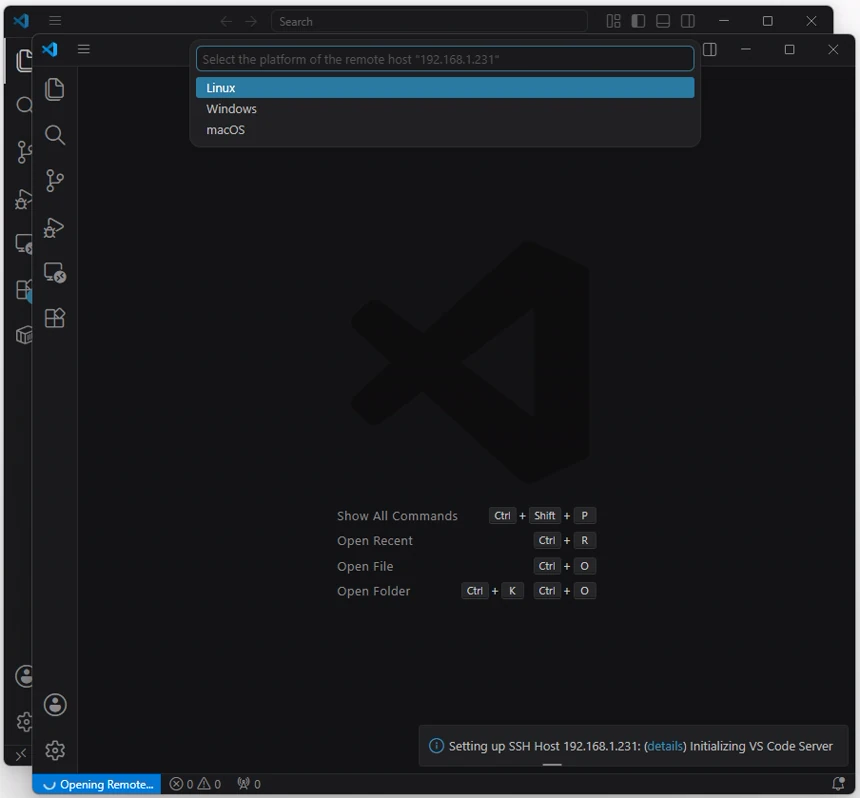
Task: Open Accounts in back window activity bar
Action: [24, 676]
